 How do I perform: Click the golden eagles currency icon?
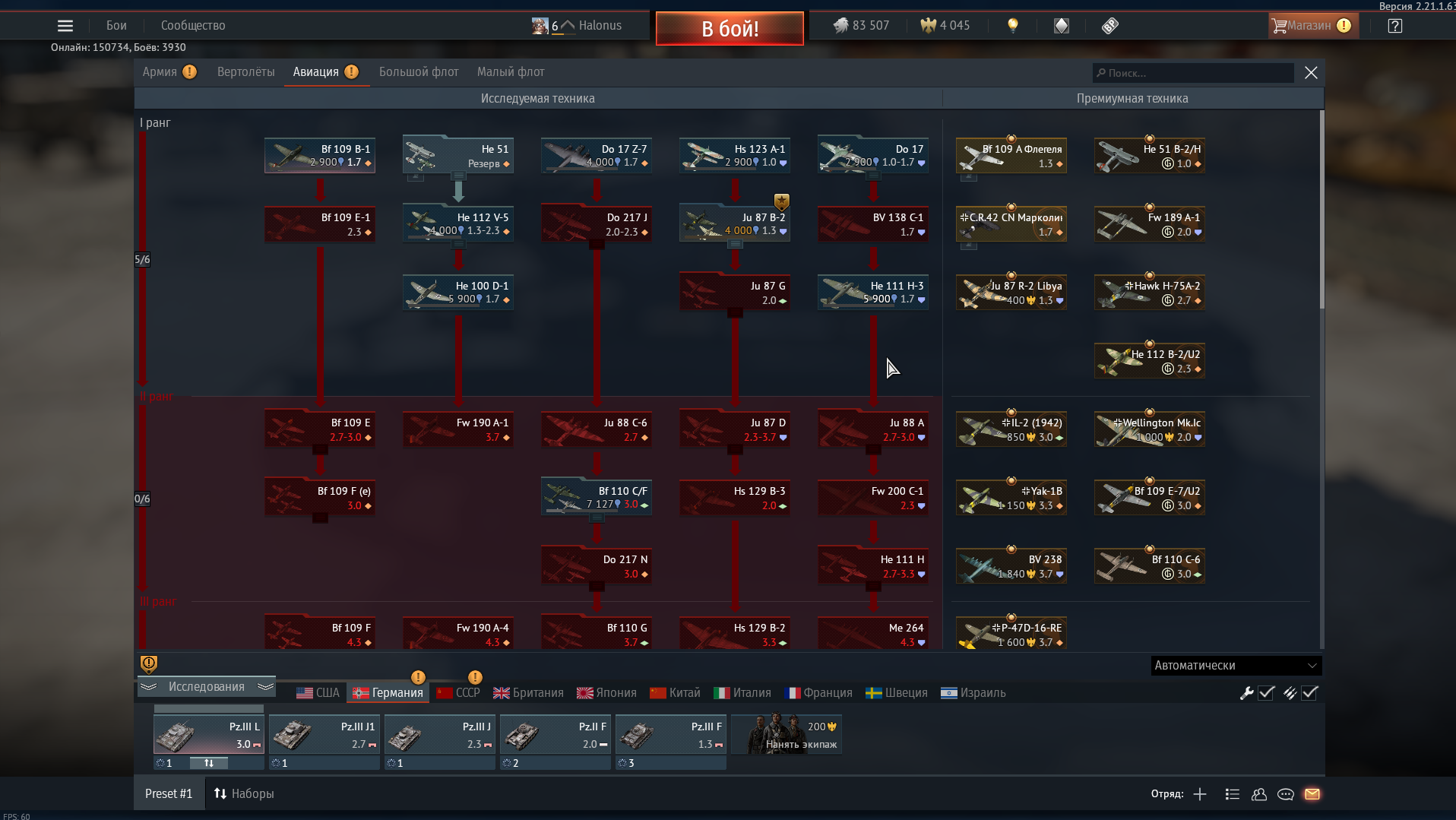tap(928, 26)
